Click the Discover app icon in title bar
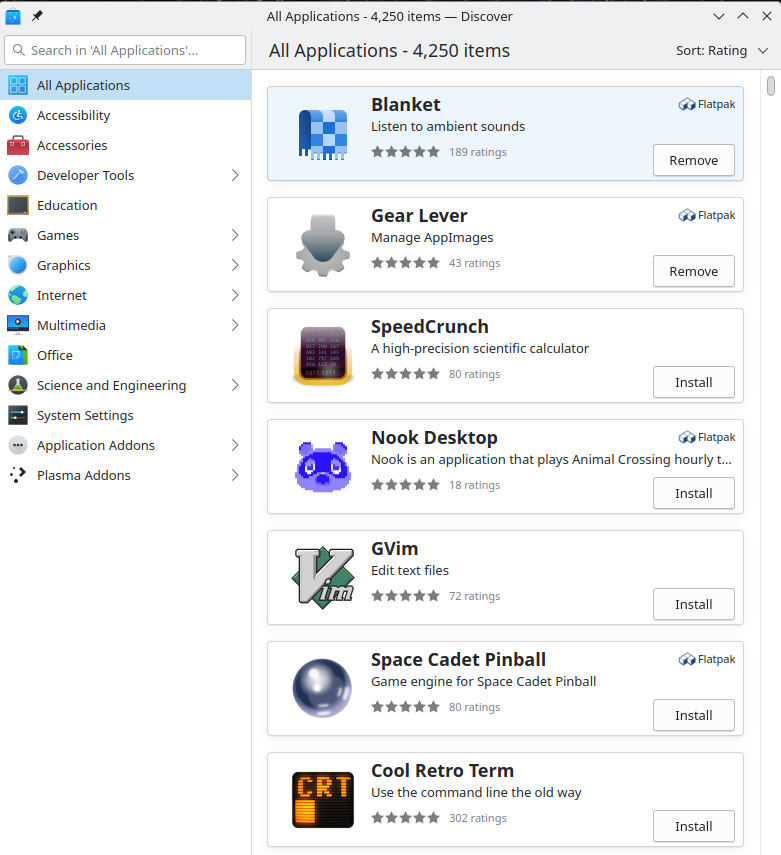This screenshot has width=781, height=855. click(x=13, y=16)
